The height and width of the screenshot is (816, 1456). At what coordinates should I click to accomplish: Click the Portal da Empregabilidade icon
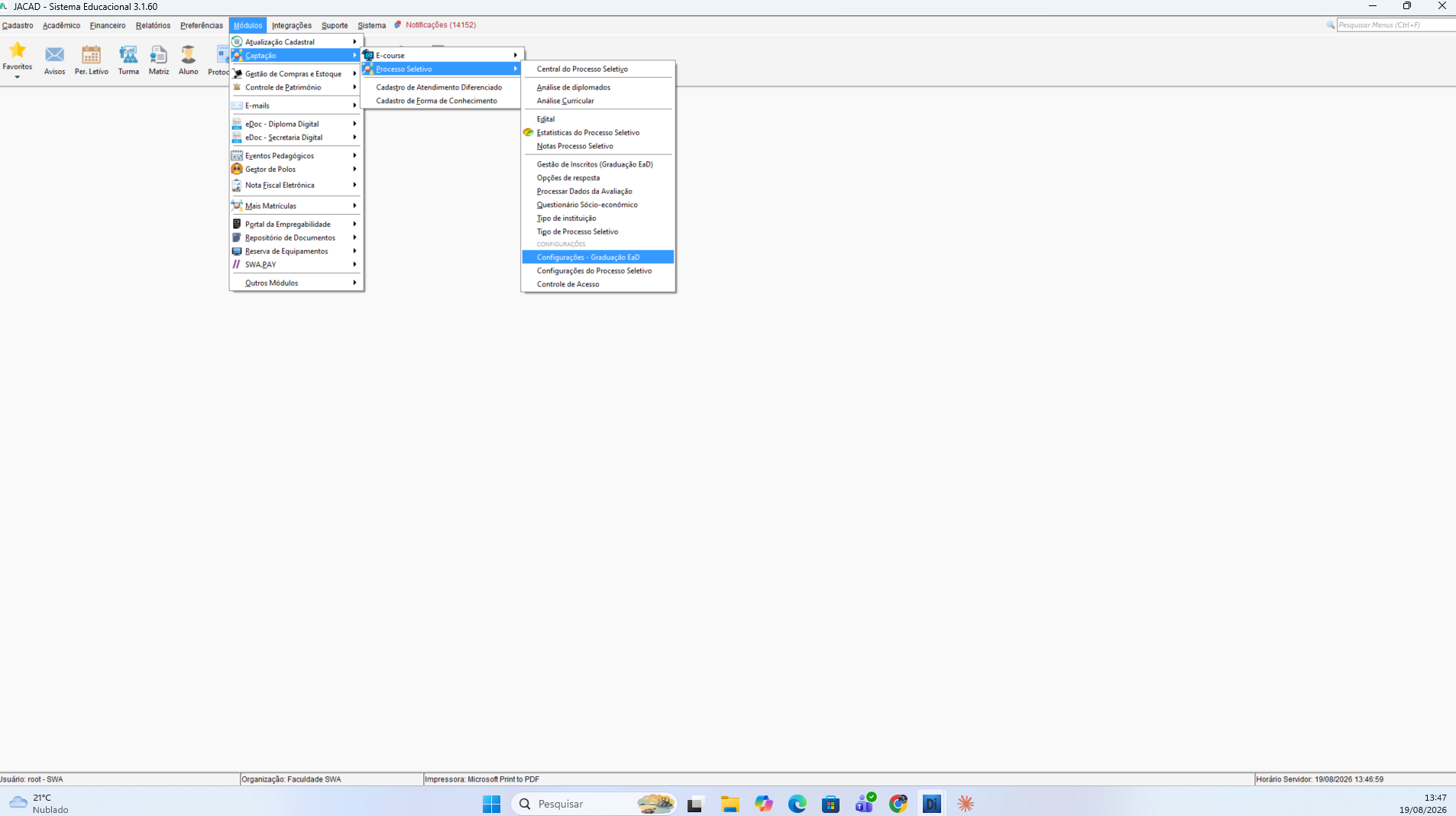237,224
